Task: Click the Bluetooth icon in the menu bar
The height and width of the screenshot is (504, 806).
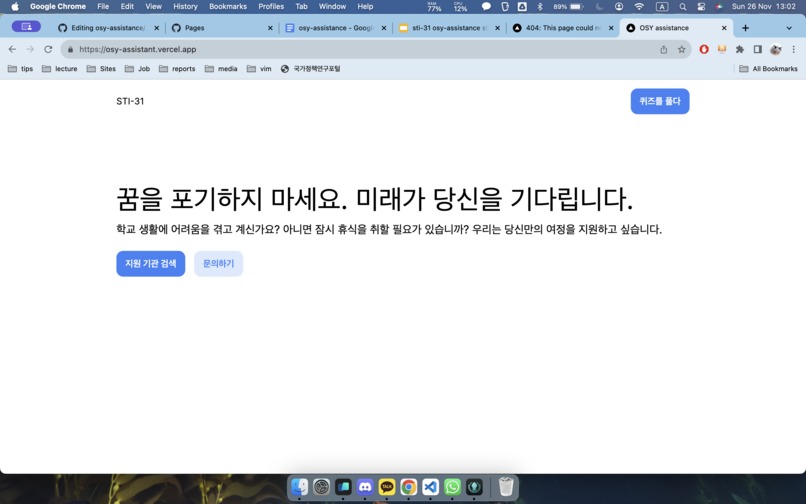Action: click(x=540, y=7)
